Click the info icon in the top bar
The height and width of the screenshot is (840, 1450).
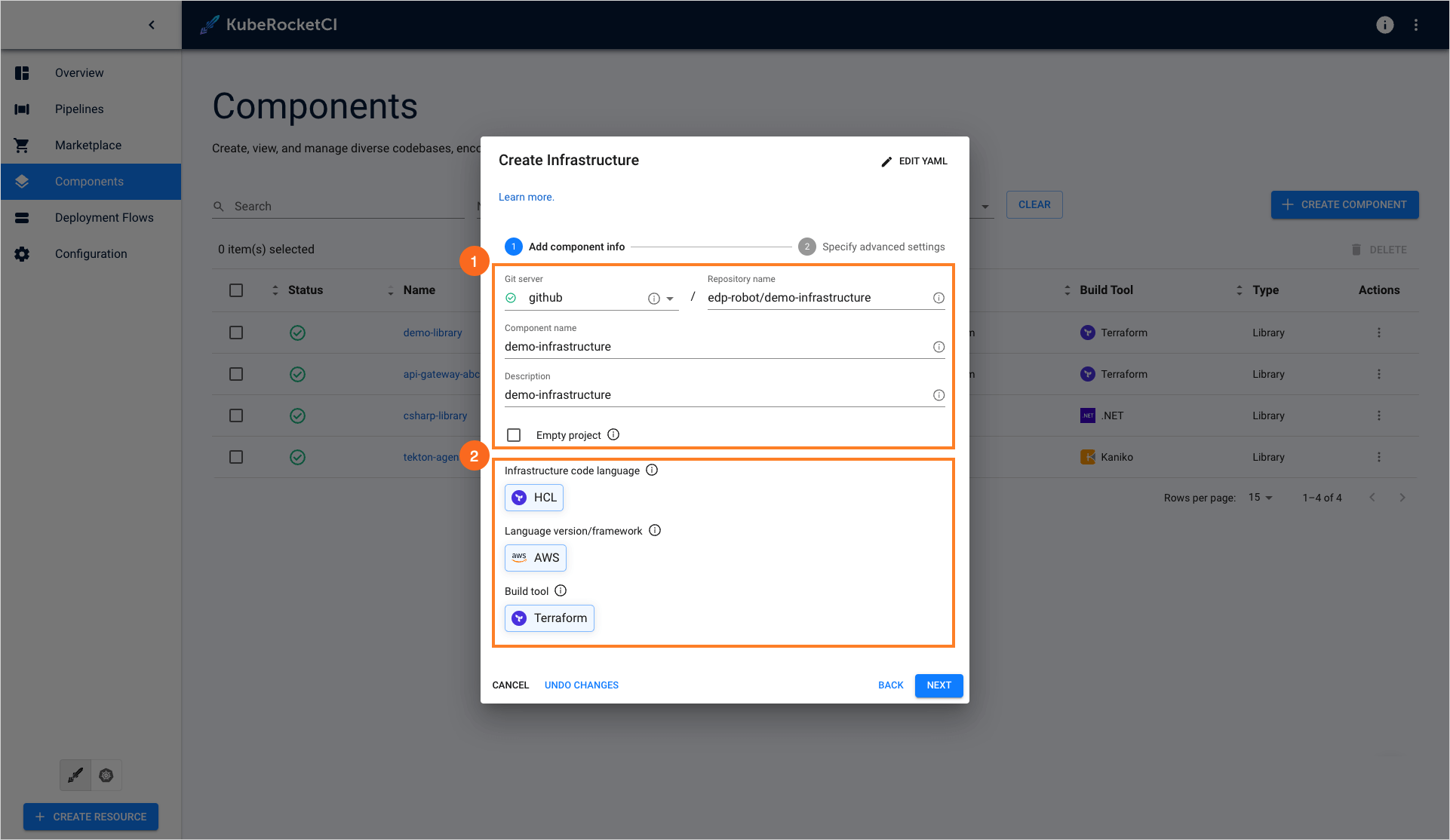point(1384,25)
